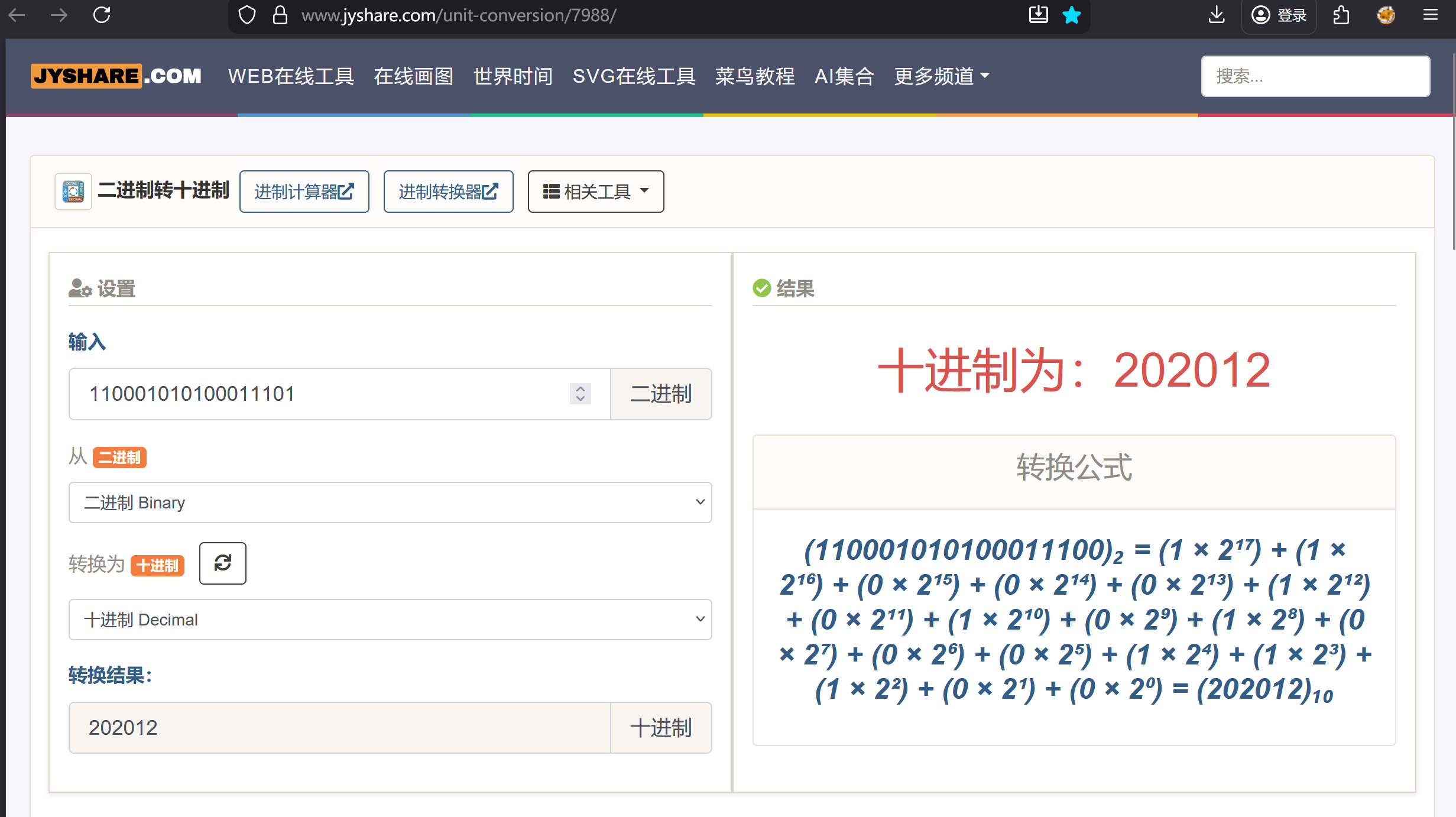This screenshot has width=1456, height=817.
Task: Click the 登录 account button
Action: coord(1279,15)
